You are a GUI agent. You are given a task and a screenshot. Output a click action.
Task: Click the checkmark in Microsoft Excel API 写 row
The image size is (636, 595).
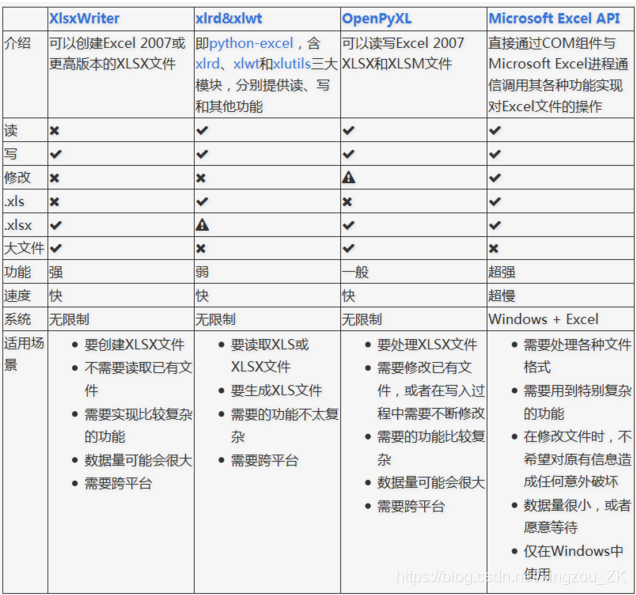click(x=495, y=154)
